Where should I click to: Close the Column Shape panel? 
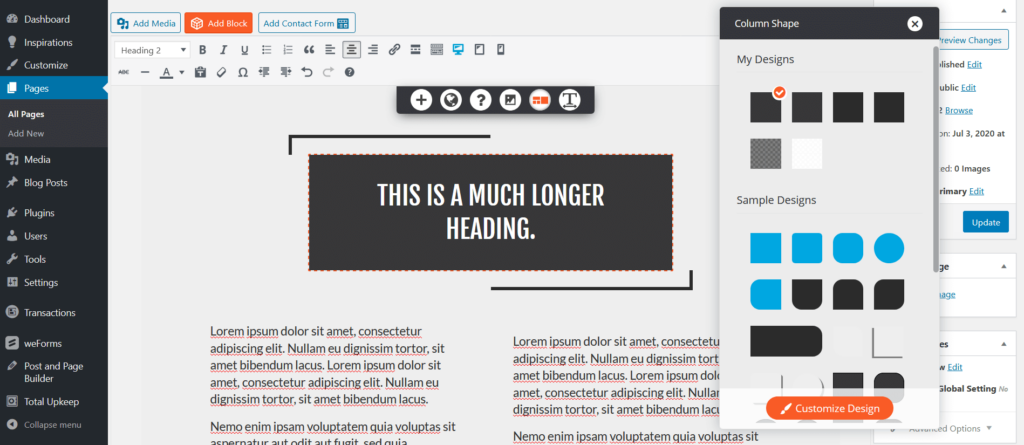click(x=915, y=24)
